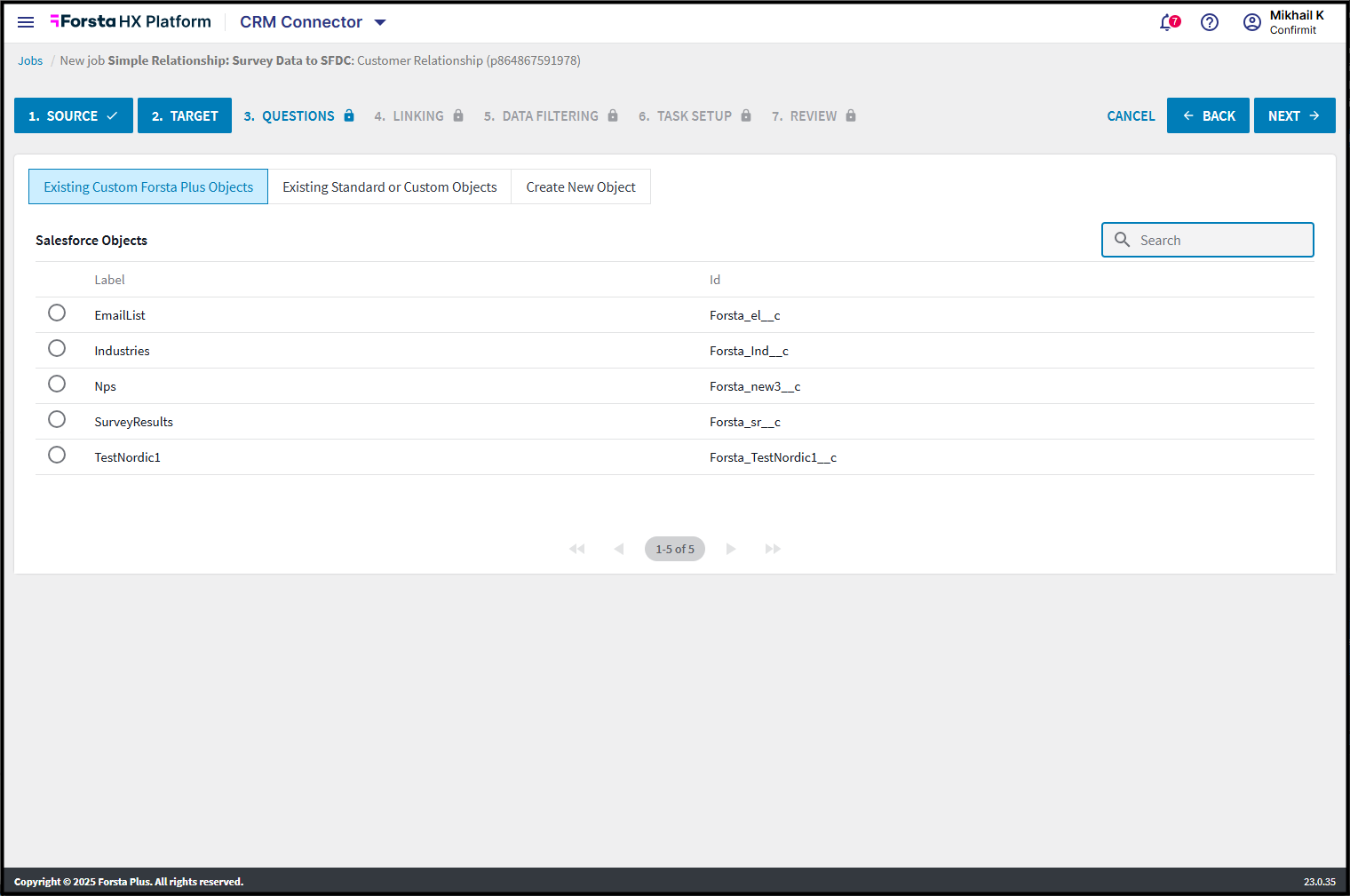Screen dimensions: 1350x896
Task: Jump to the last results page
Action: pos(773,549)
